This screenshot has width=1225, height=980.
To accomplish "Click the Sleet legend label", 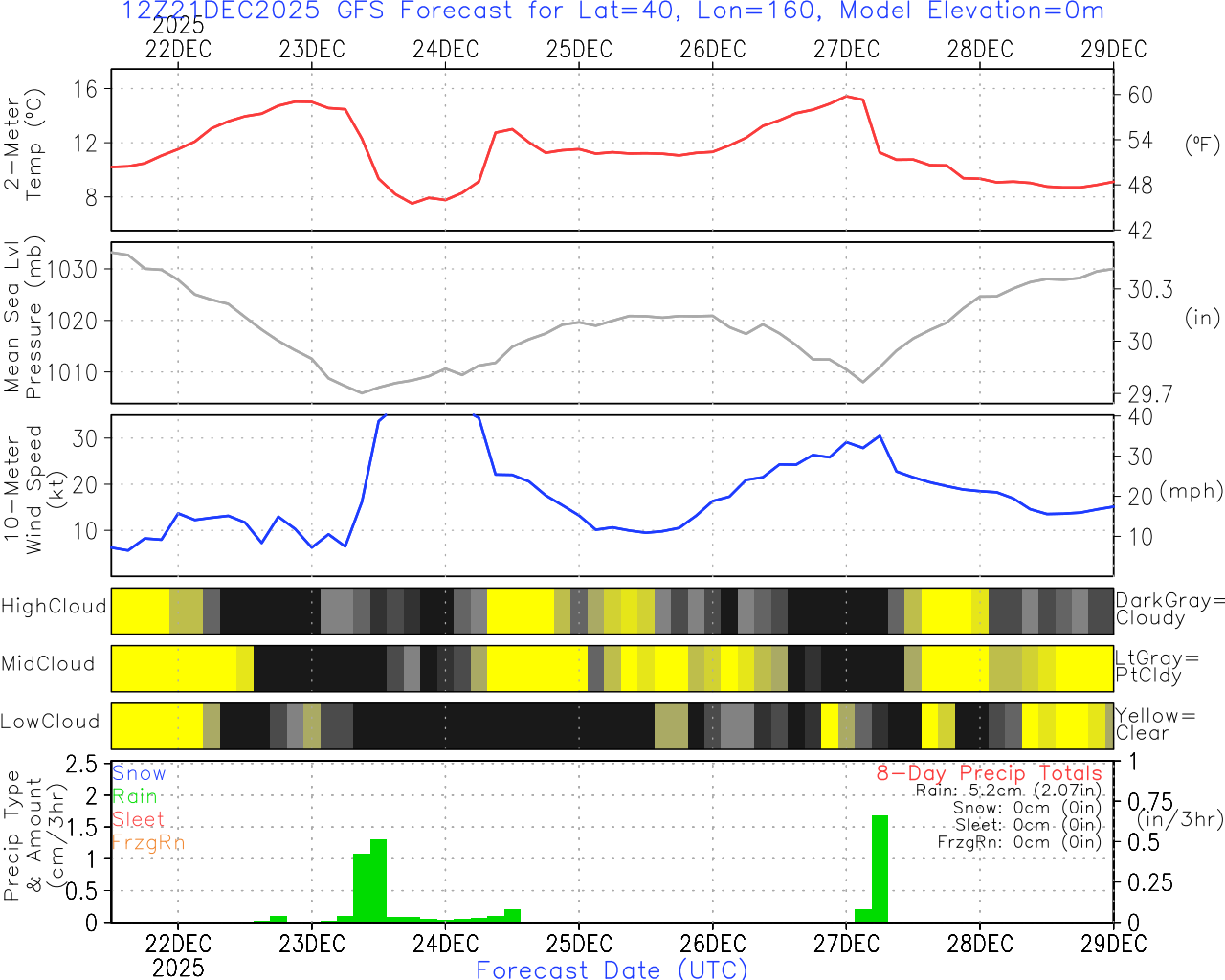I will pos(139,819).
